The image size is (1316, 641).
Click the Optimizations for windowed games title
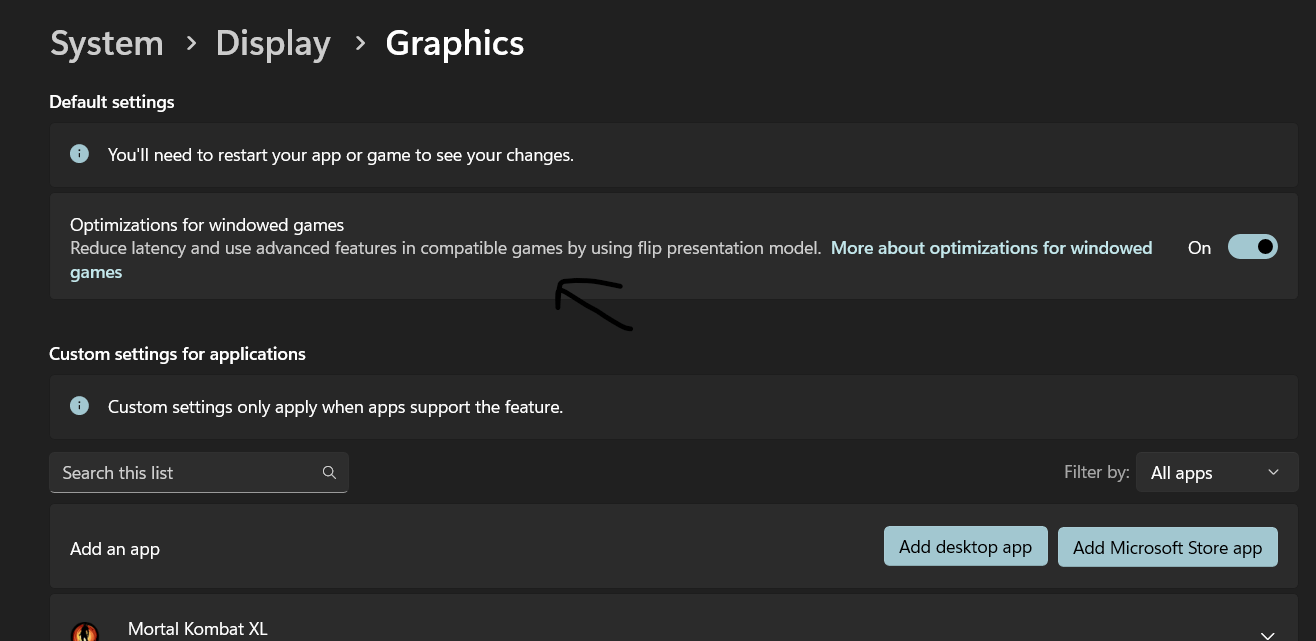(207, 225)
